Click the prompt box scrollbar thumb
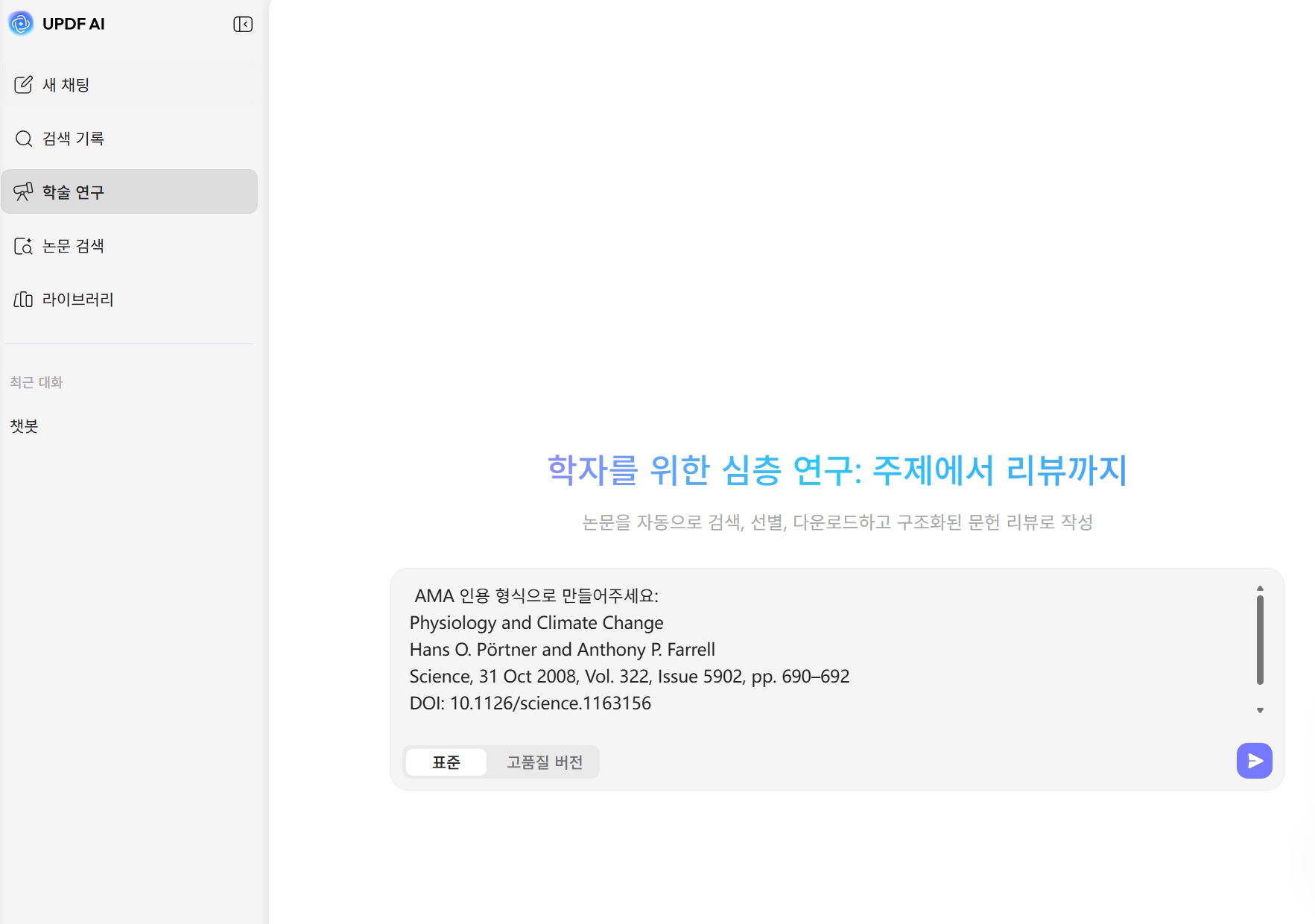The height and width of the screenshot is (924, 1315). pyautogui.click(x=1260, y=639)
